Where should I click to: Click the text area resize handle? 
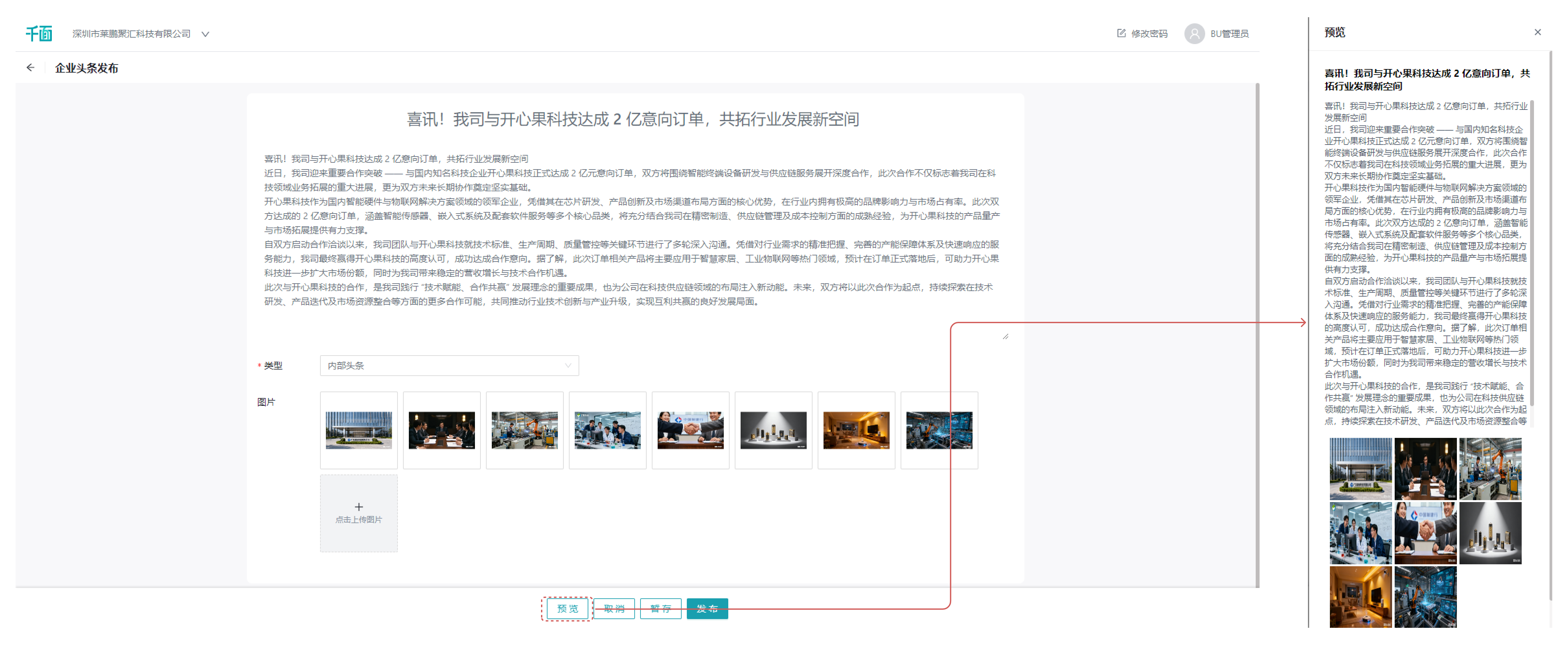click(1006, 336)
